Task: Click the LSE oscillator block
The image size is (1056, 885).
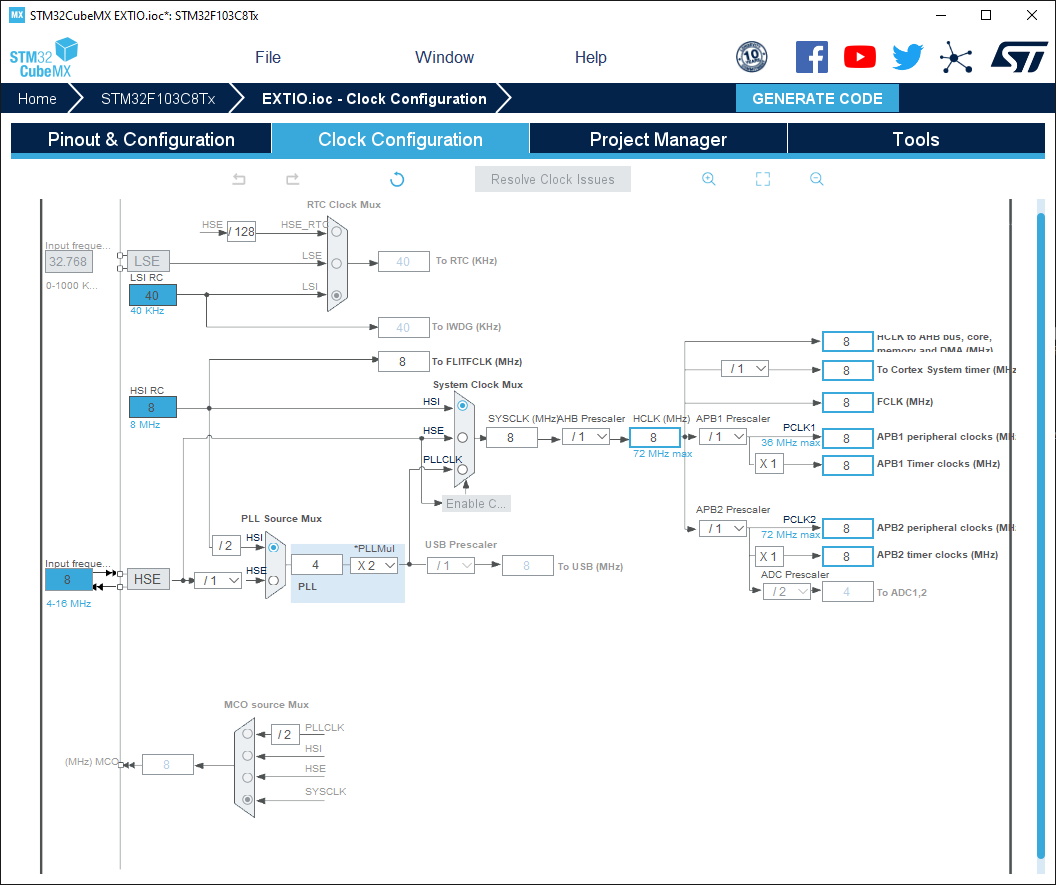Action: coord(147,261)
